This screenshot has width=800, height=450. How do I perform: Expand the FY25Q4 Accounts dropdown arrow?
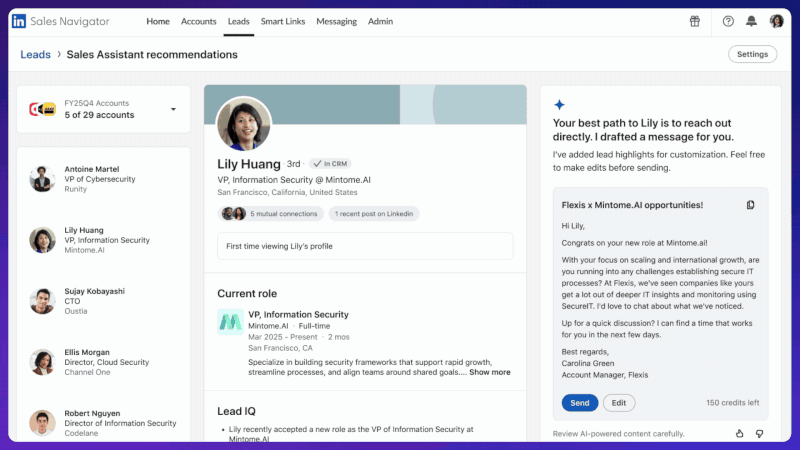[x=173, y=109]
